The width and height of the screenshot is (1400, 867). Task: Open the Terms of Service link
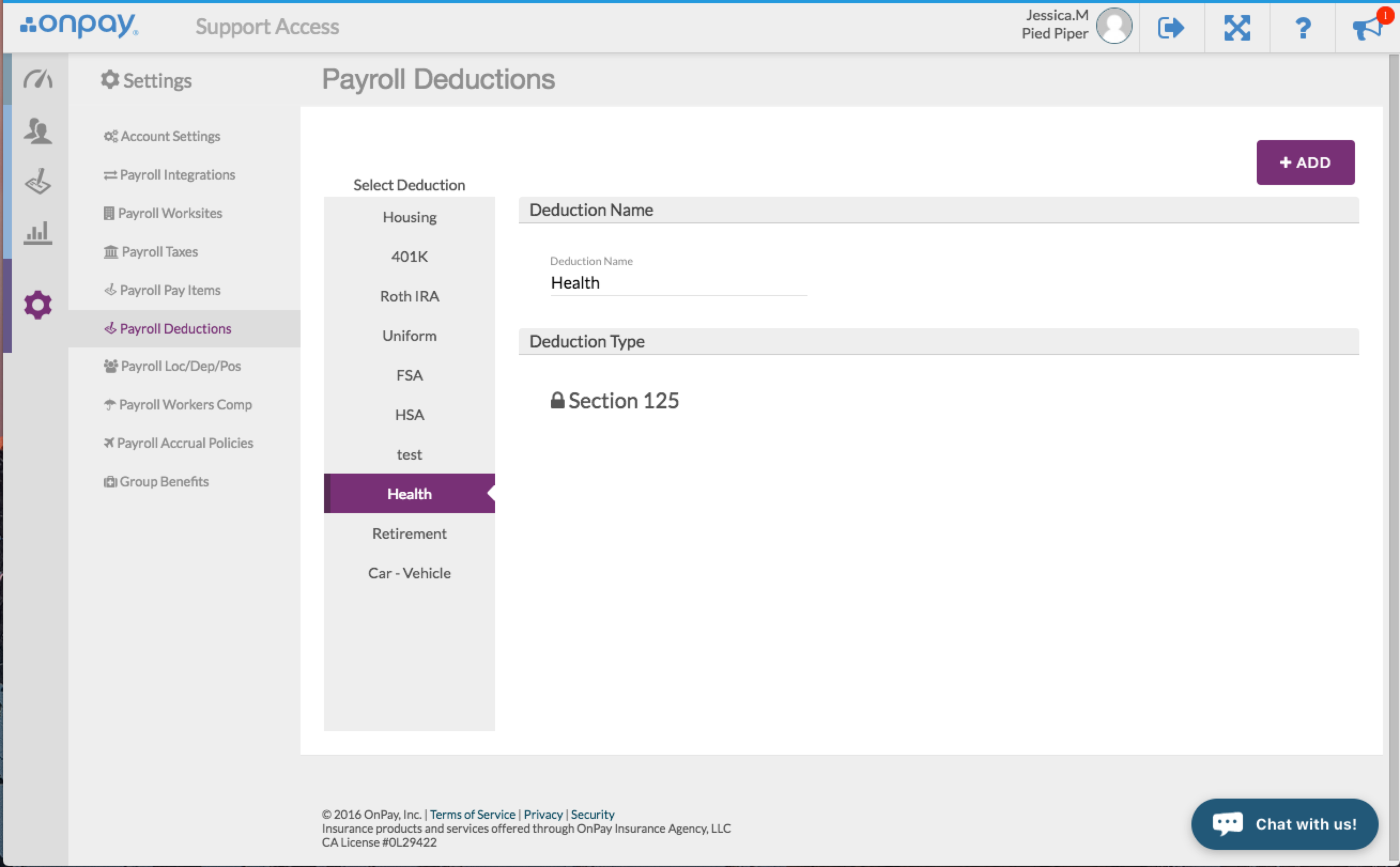[x=473, y=814]
